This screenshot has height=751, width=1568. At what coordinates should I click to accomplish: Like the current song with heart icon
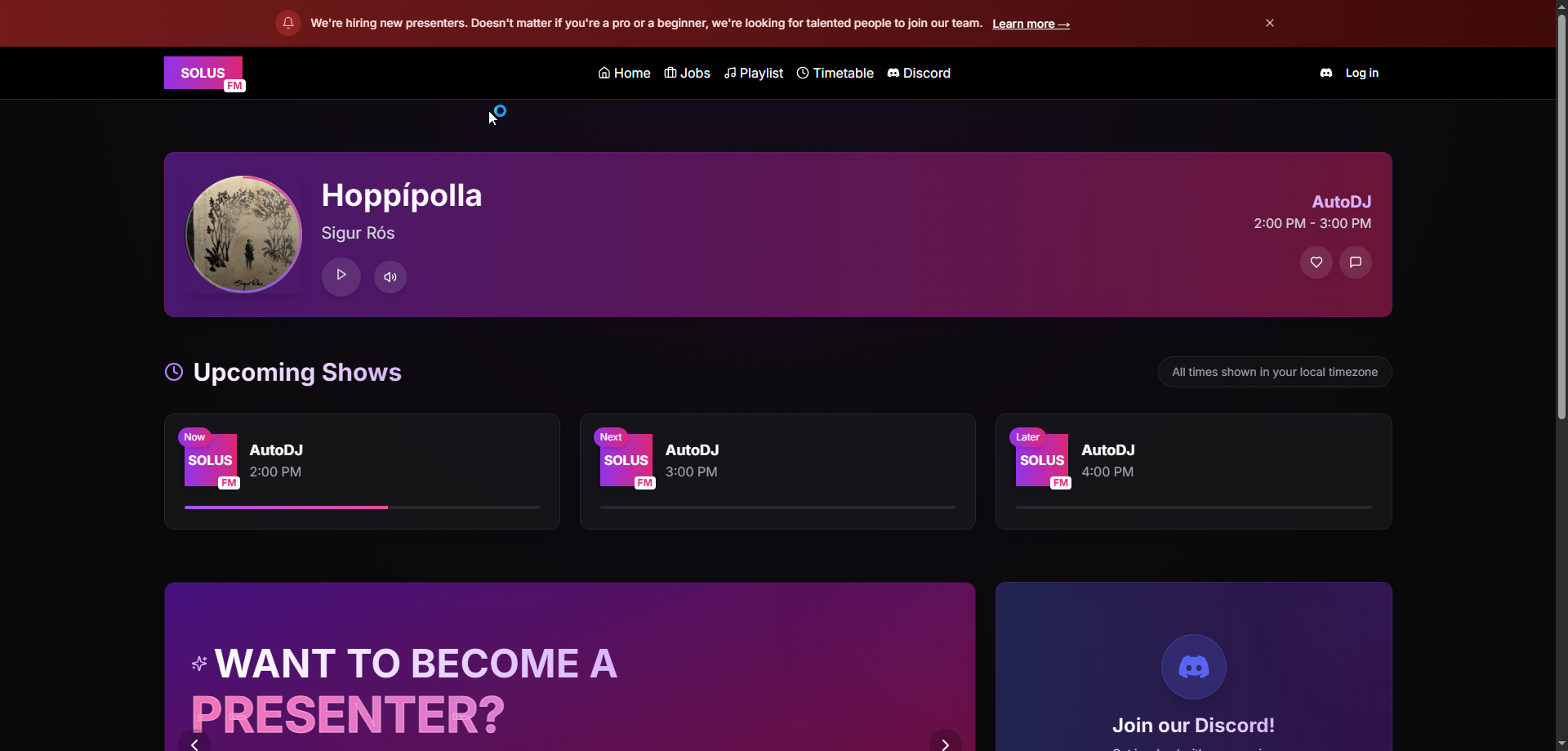(1316, 262)
